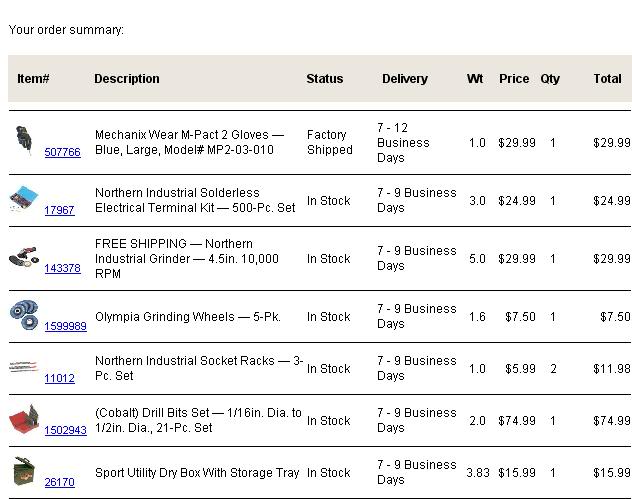Select Northern Industrial Solderless Terminal Kit description
This screenshot has height=499, width=632.
[195, 200]
